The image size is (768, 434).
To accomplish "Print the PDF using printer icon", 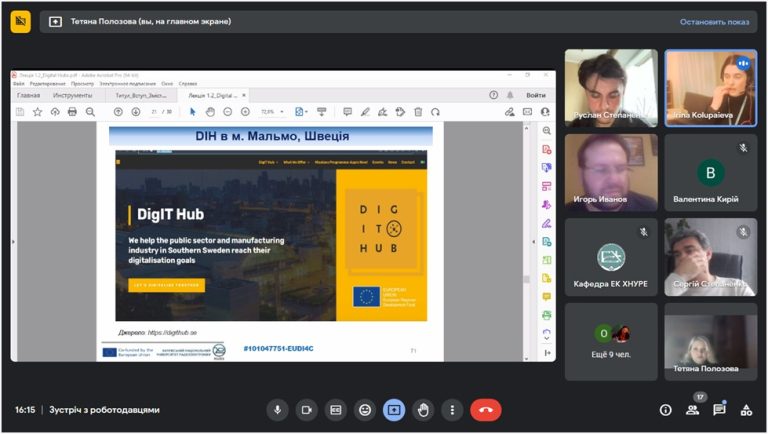I will coord(72,112).
